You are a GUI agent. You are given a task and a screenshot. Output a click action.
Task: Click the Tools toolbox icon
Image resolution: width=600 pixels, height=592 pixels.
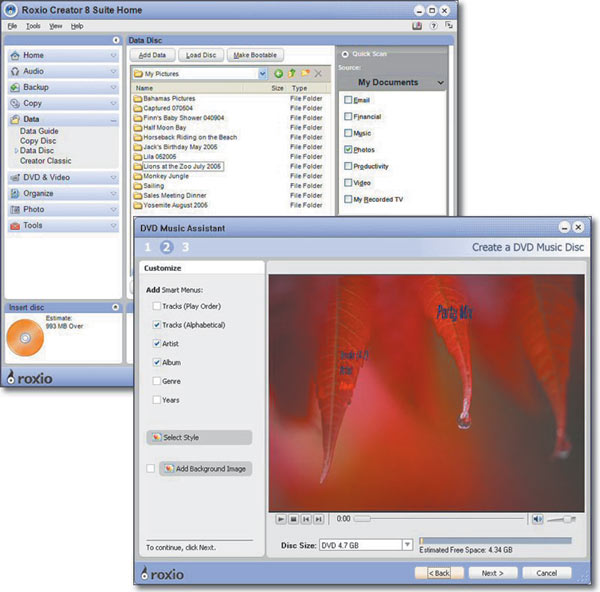(15, 226)
